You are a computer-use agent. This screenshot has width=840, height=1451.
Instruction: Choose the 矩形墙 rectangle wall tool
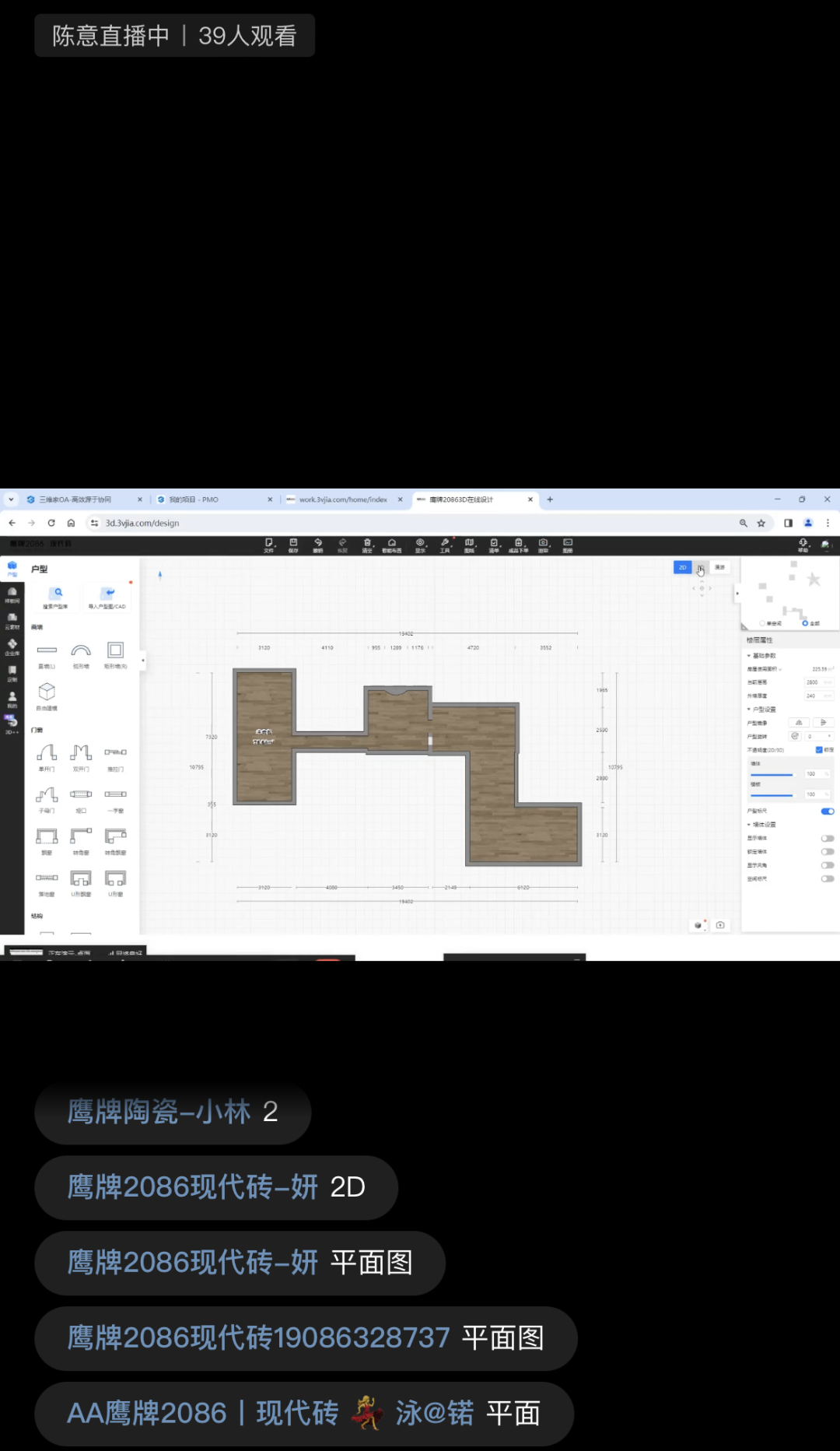[x=115, y=651]
